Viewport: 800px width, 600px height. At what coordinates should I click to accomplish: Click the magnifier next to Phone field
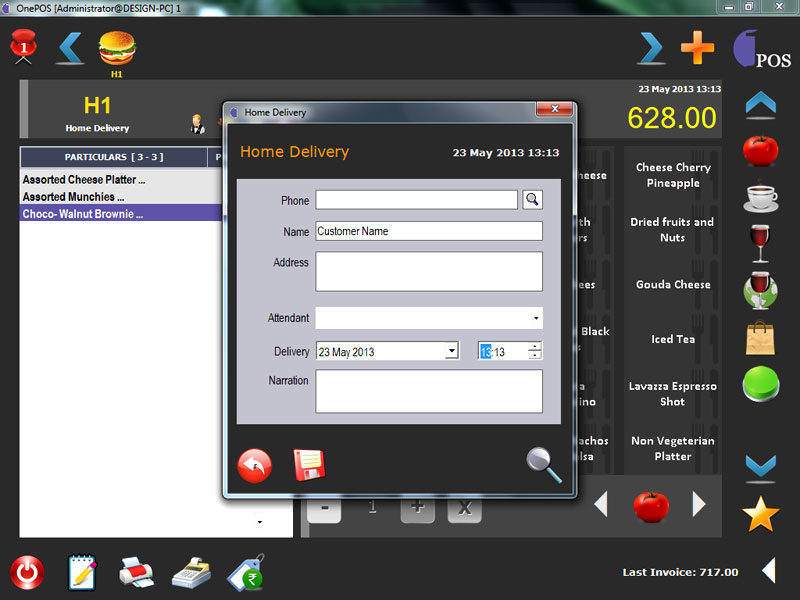click(x=532, y=200)
